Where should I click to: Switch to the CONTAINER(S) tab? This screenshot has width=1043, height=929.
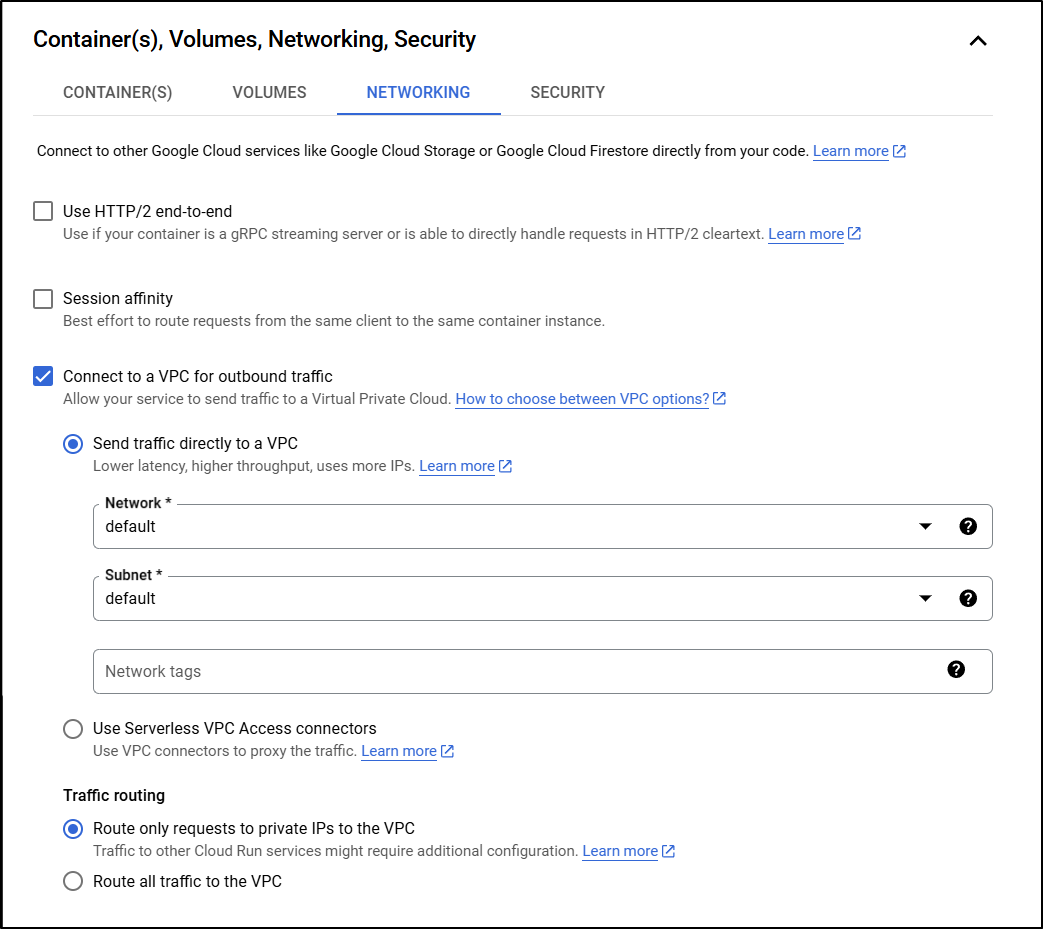[x=118, y=92]
